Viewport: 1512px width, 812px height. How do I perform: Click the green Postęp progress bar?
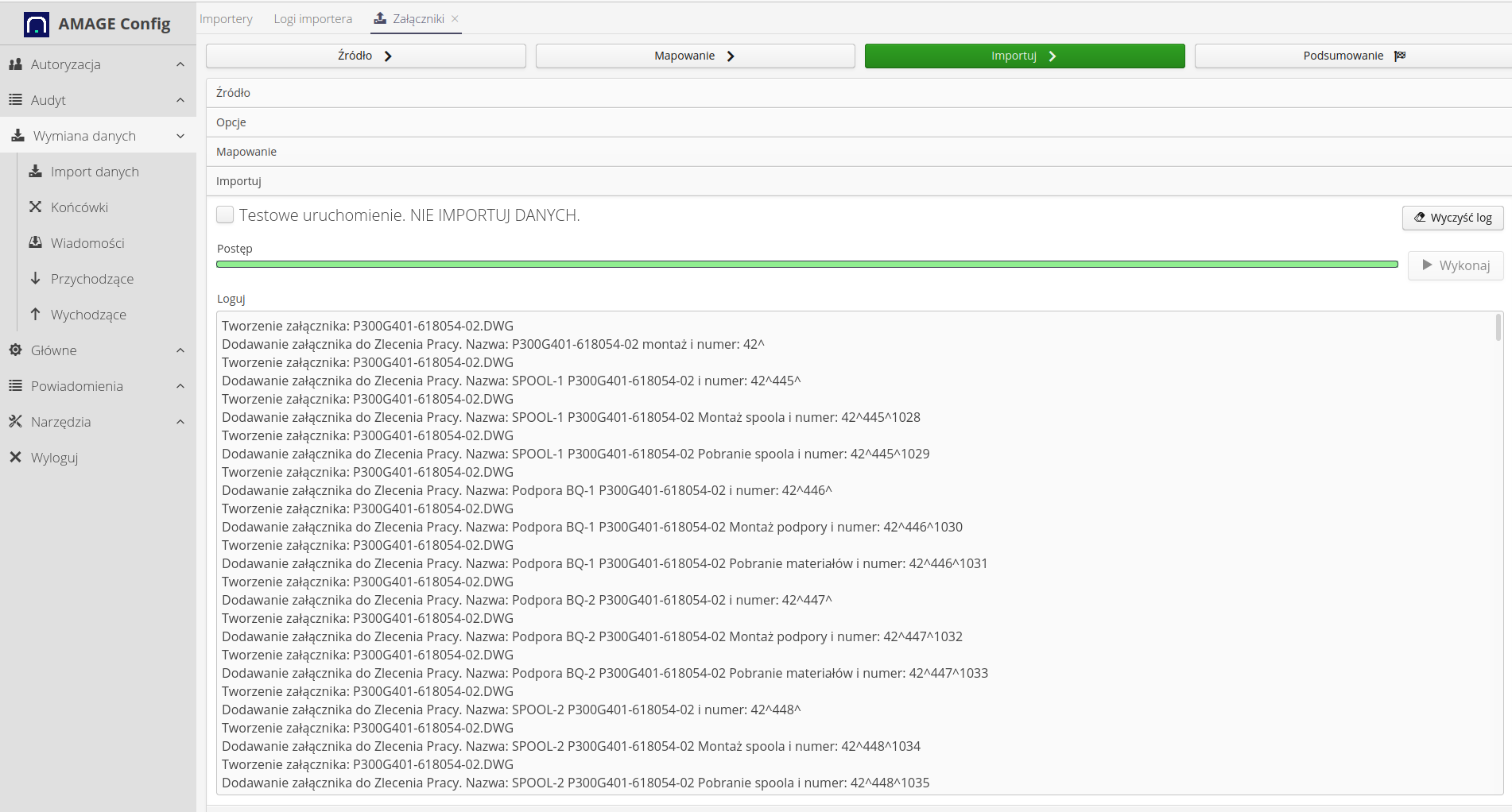(x=806, y=265)
